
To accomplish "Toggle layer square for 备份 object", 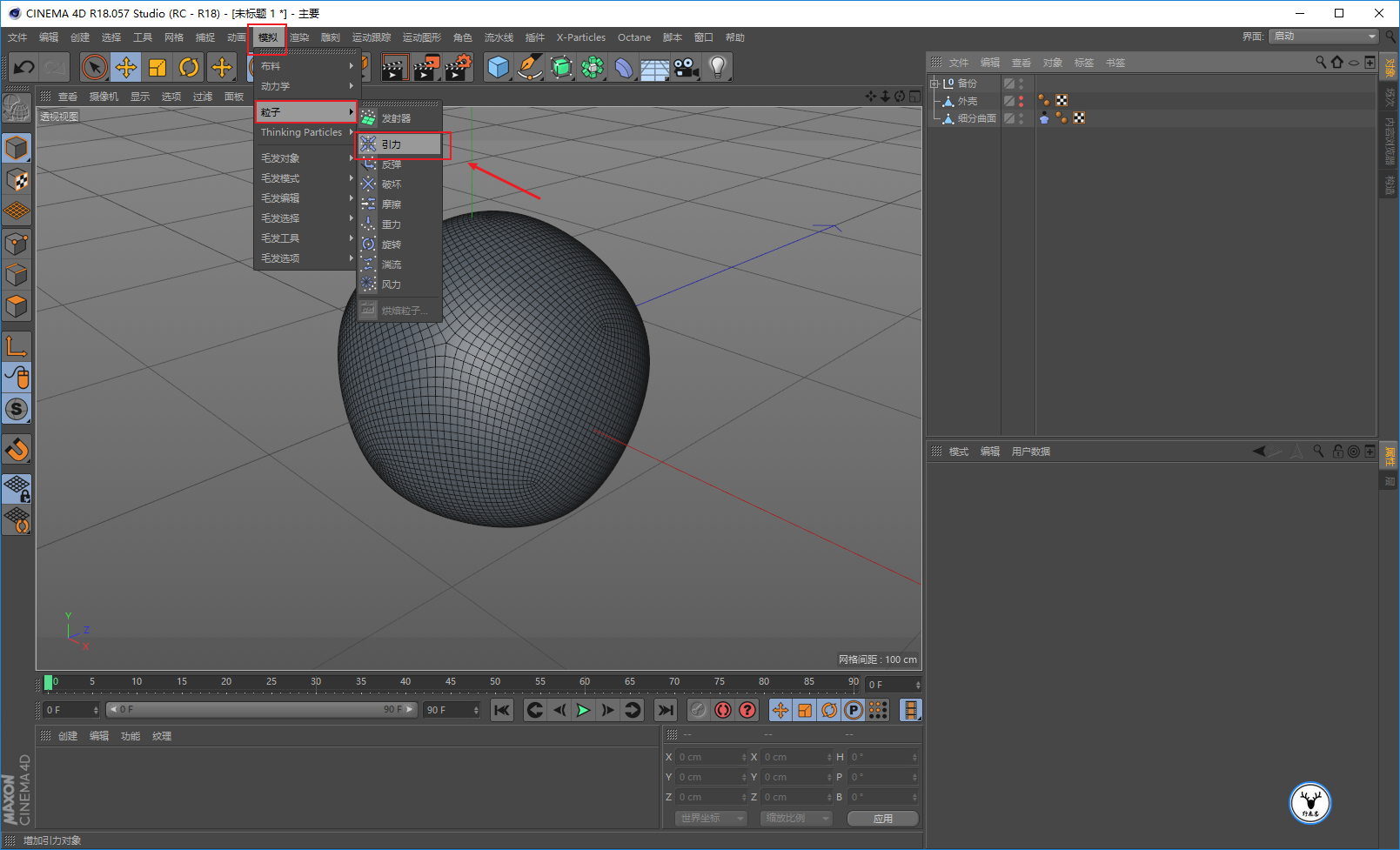I will [1009, 84].
